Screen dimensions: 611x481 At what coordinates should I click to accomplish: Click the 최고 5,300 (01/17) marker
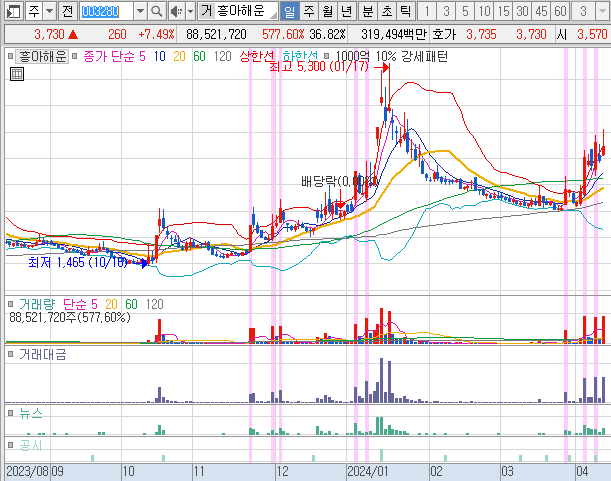(x=319, y=67)
